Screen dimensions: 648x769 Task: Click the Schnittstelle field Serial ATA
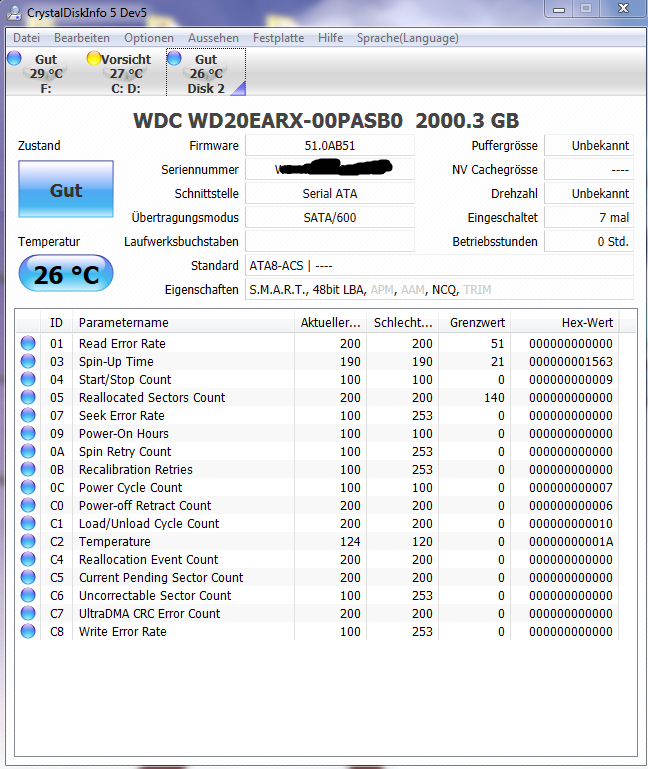pos(330,194)
